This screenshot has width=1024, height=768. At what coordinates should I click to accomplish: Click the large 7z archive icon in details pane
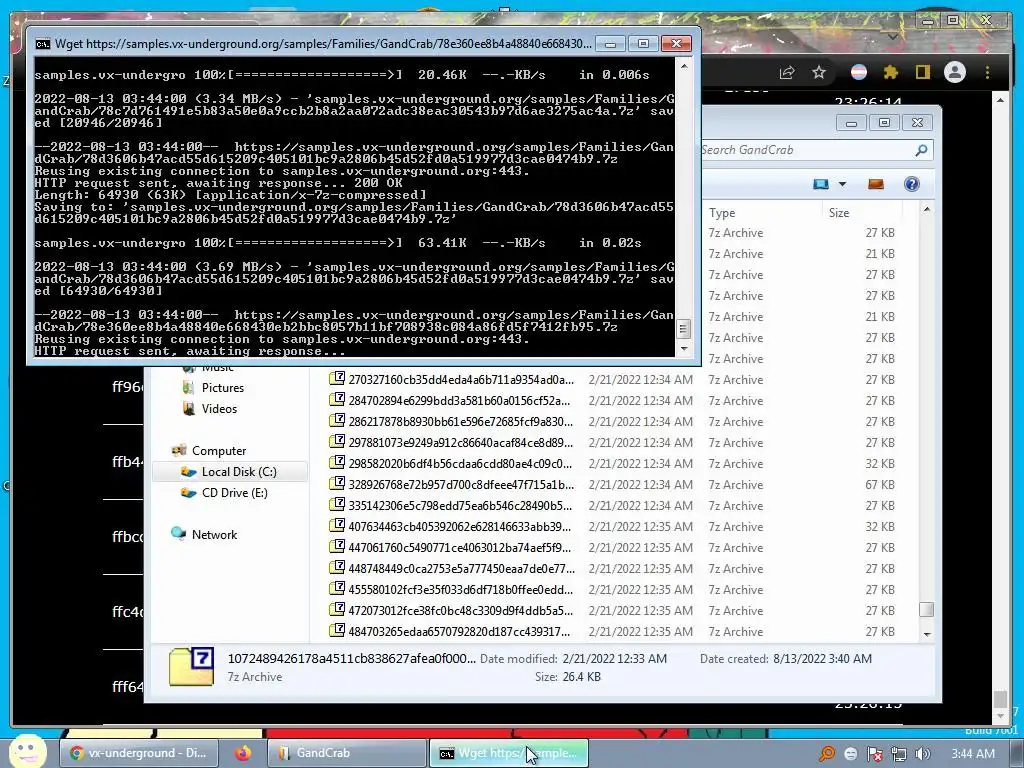191,666
